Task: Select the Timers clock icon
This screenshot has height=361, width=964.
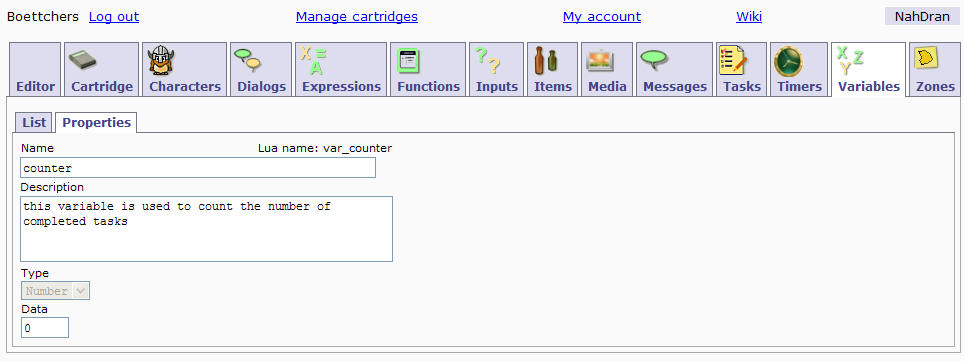Action: click(x=788, y=61)
